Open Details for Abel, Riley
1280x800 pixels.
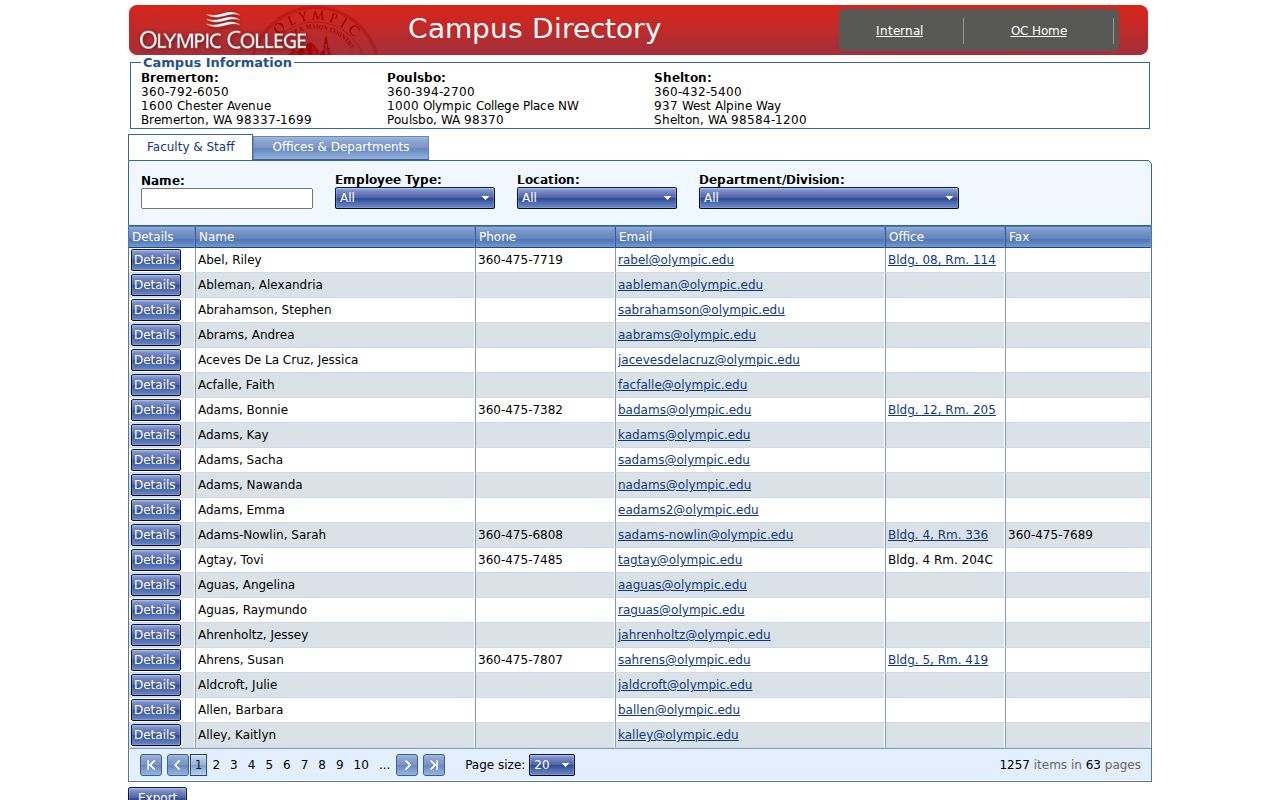[155, 260]
